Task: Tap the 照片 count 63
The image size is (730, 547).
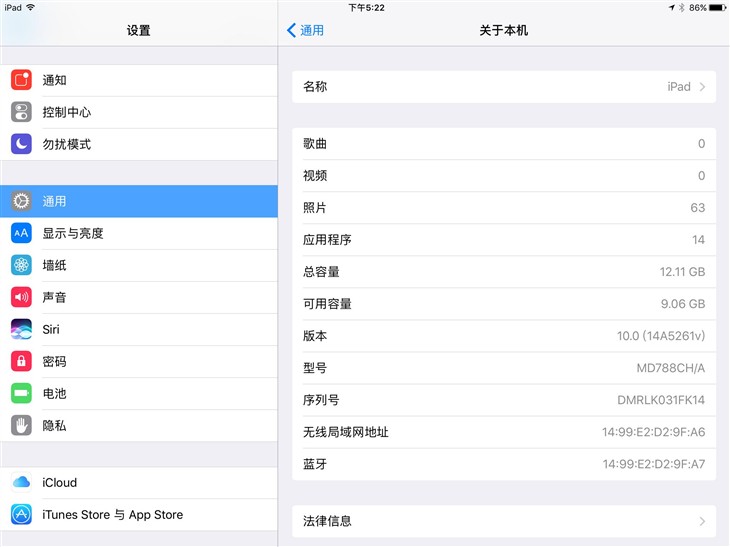Action: 697,208
